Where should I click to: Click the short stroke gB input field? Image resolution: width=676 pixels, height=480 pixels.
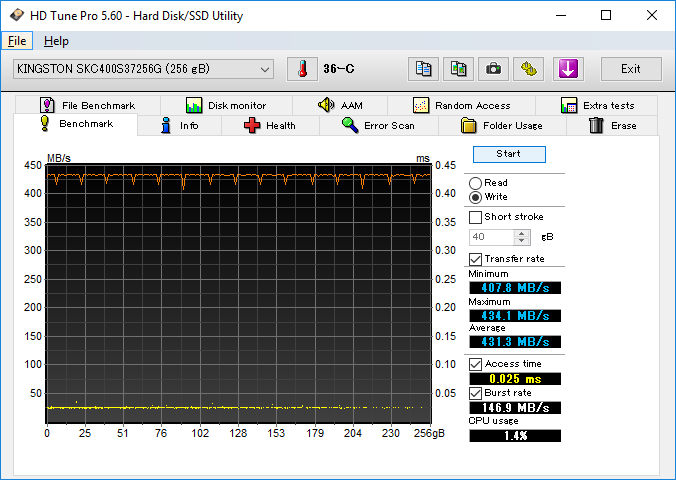pos(491,237)
